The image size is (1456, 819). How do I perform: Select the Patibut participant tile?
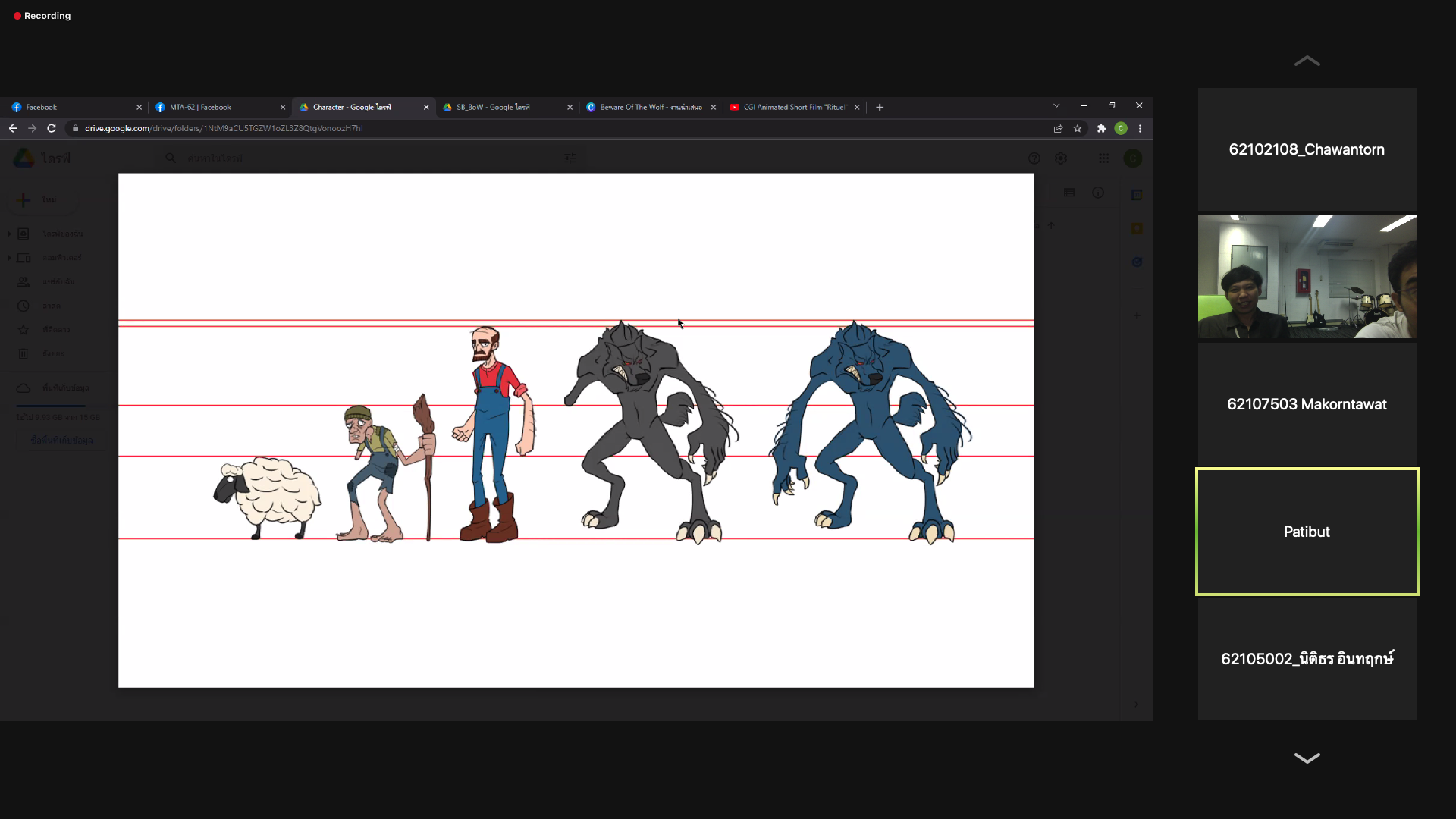coord(1307,532)
